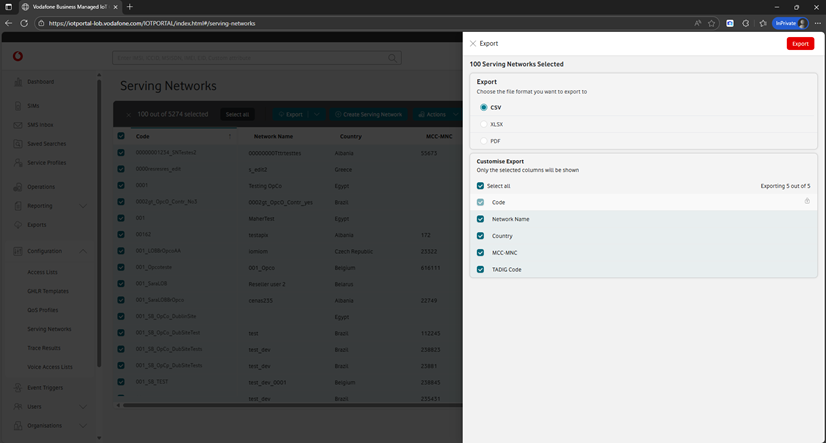Click the red Export button
This screenshot has height=443, width=826.
pyautogui.click(x=800, y=44)
